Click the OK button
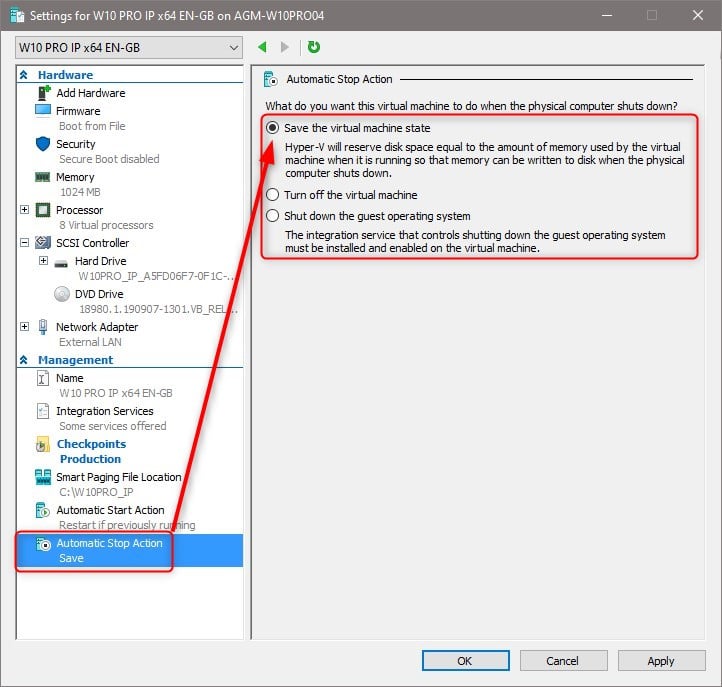Image resolution: width=722 pixels, height=687 pixels. pos(466,661)
